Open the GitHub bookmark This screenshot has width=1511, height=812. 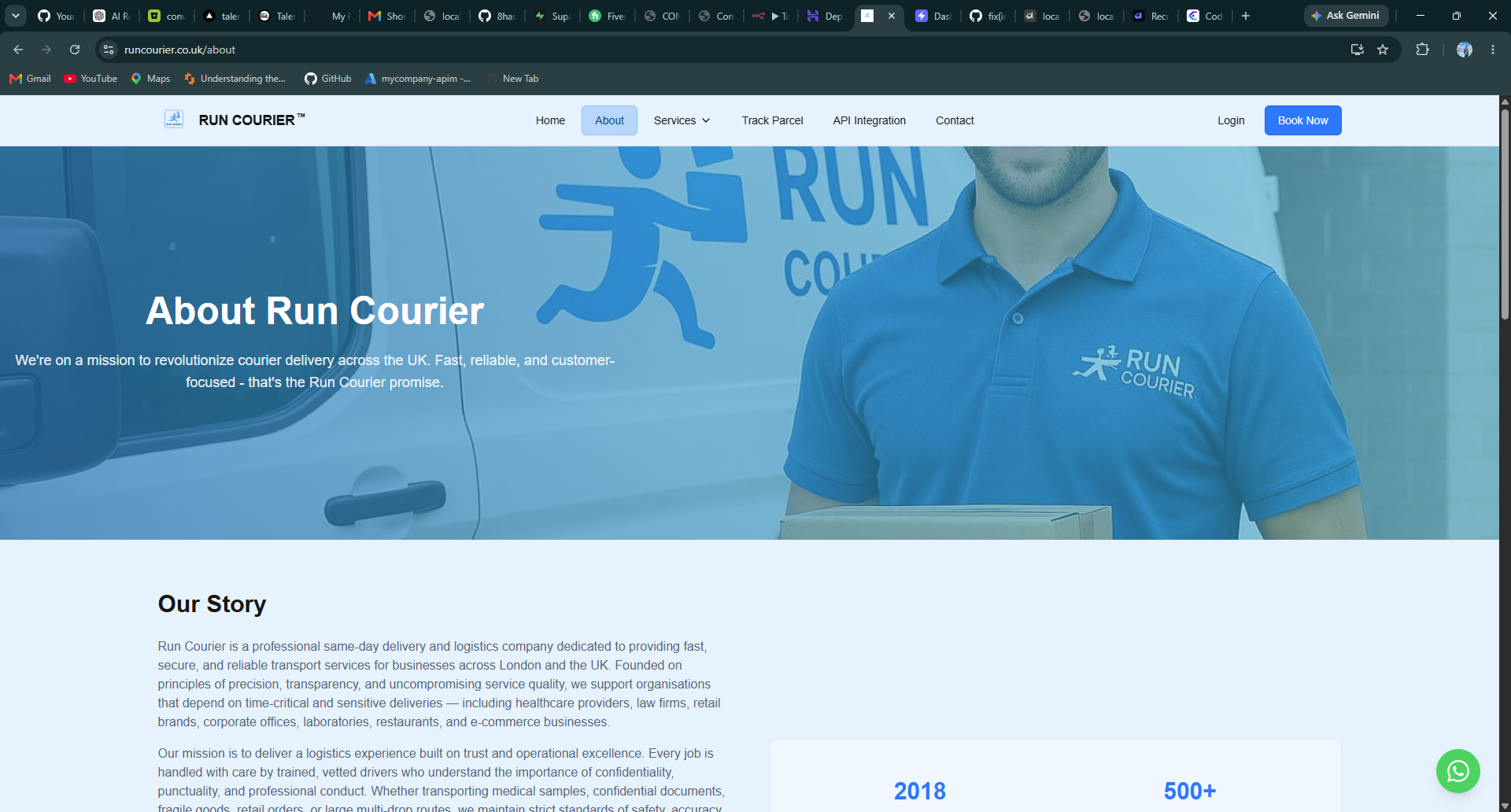328,79
